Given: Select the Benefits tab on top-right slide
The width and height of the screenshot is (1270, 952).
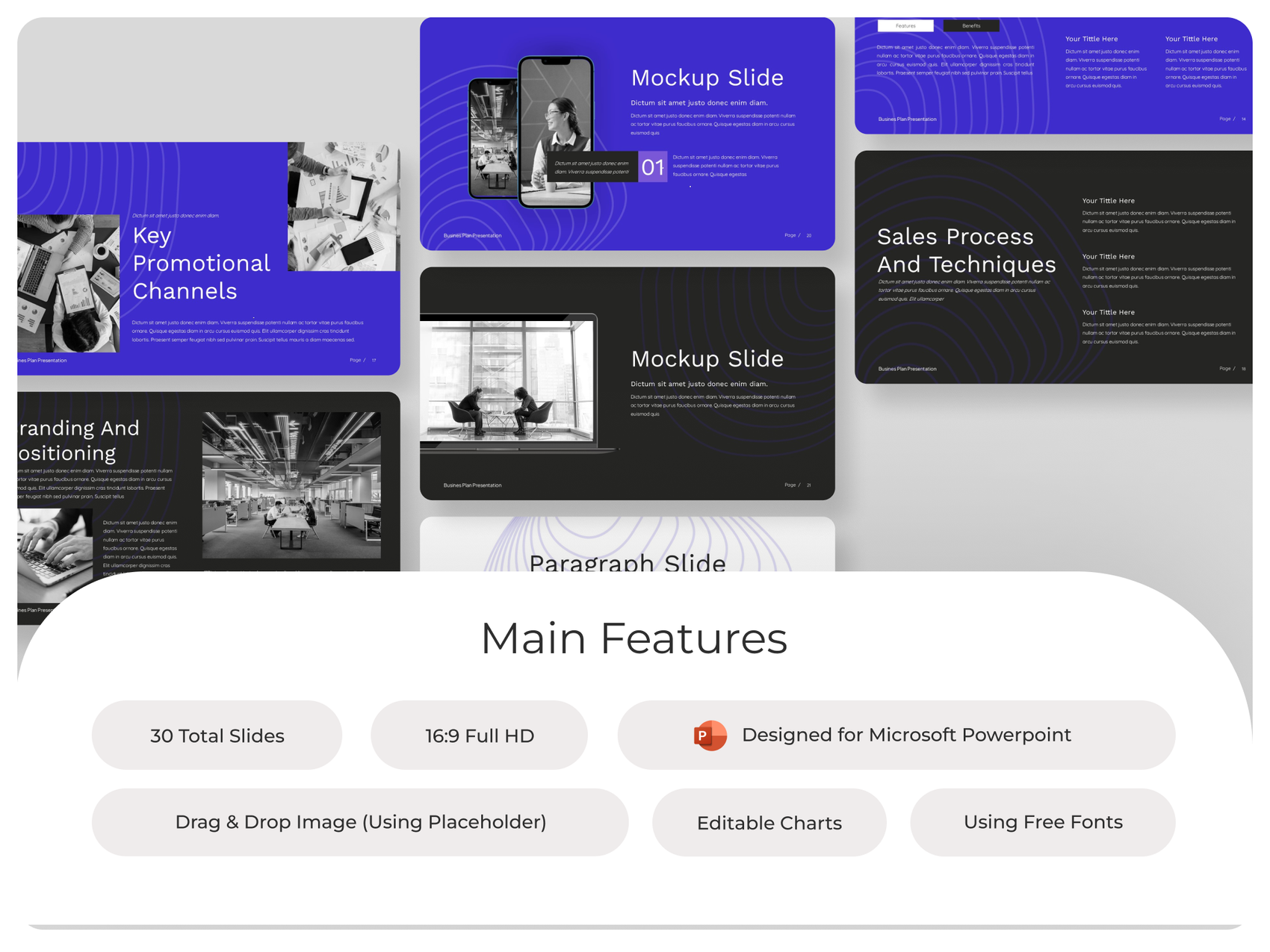Looking at the screenshot, I should pos(971,26).
